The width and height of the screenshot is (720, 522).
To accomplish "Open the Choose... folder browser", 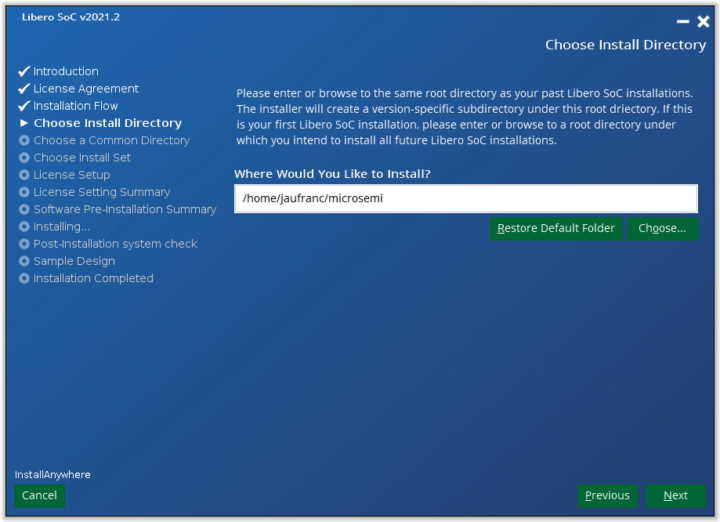I will pos(662,228).
